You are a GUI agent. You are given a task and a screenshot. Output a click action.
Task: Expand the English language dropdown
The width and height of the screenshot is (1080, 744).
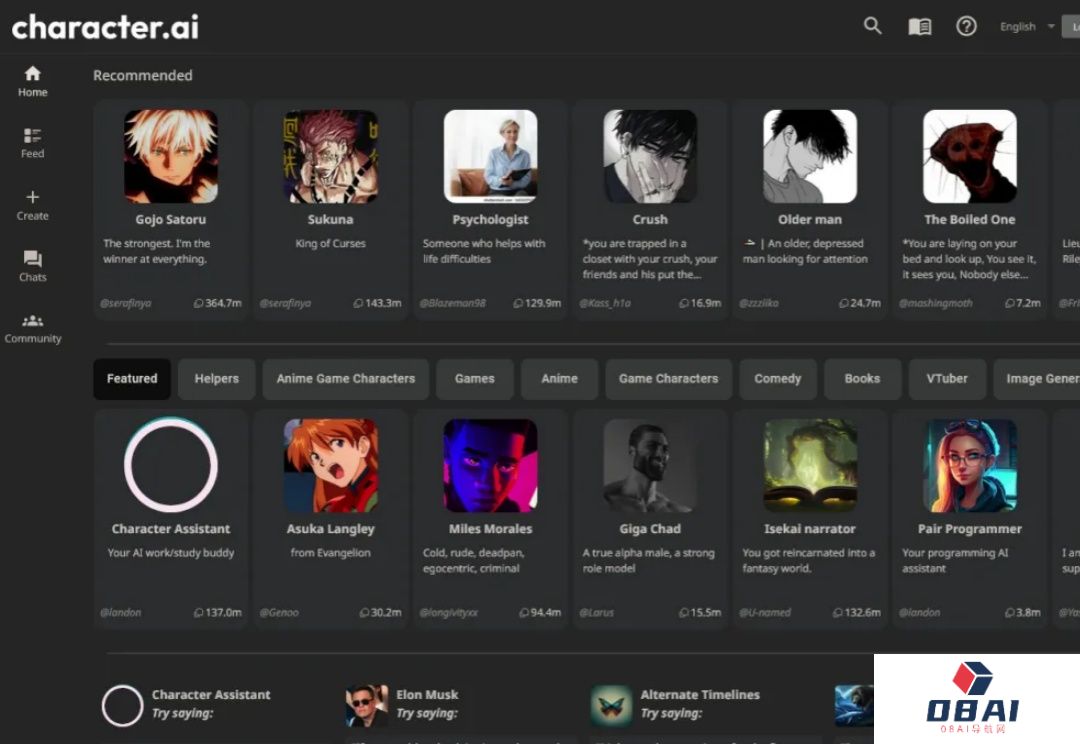tap(1027, 27)
